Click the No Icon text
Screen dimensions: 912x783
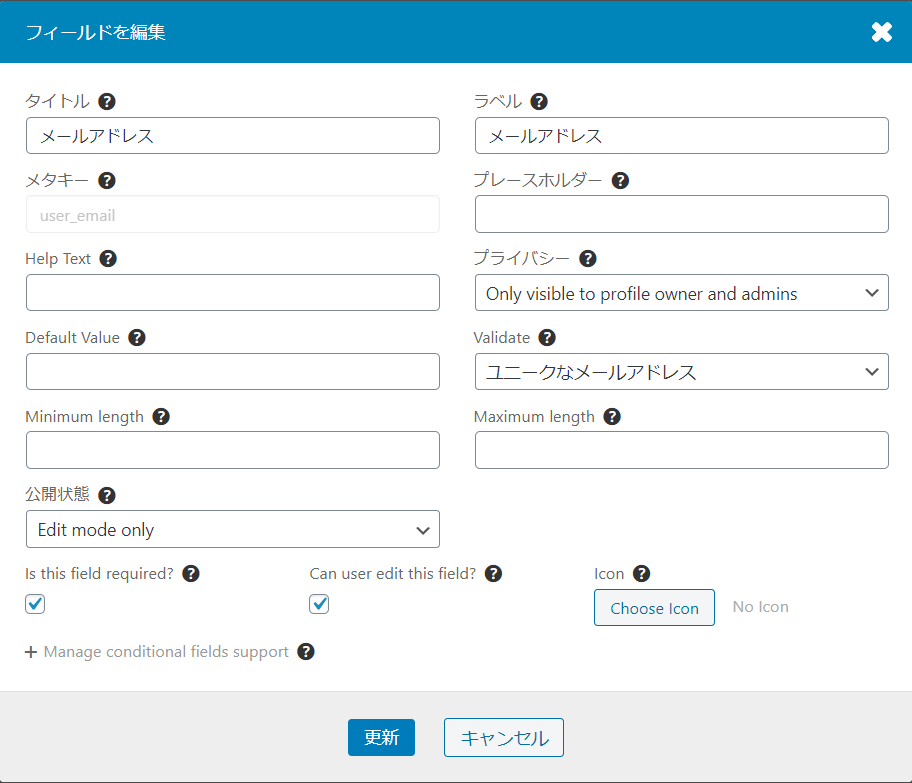[x=760, y=607]
